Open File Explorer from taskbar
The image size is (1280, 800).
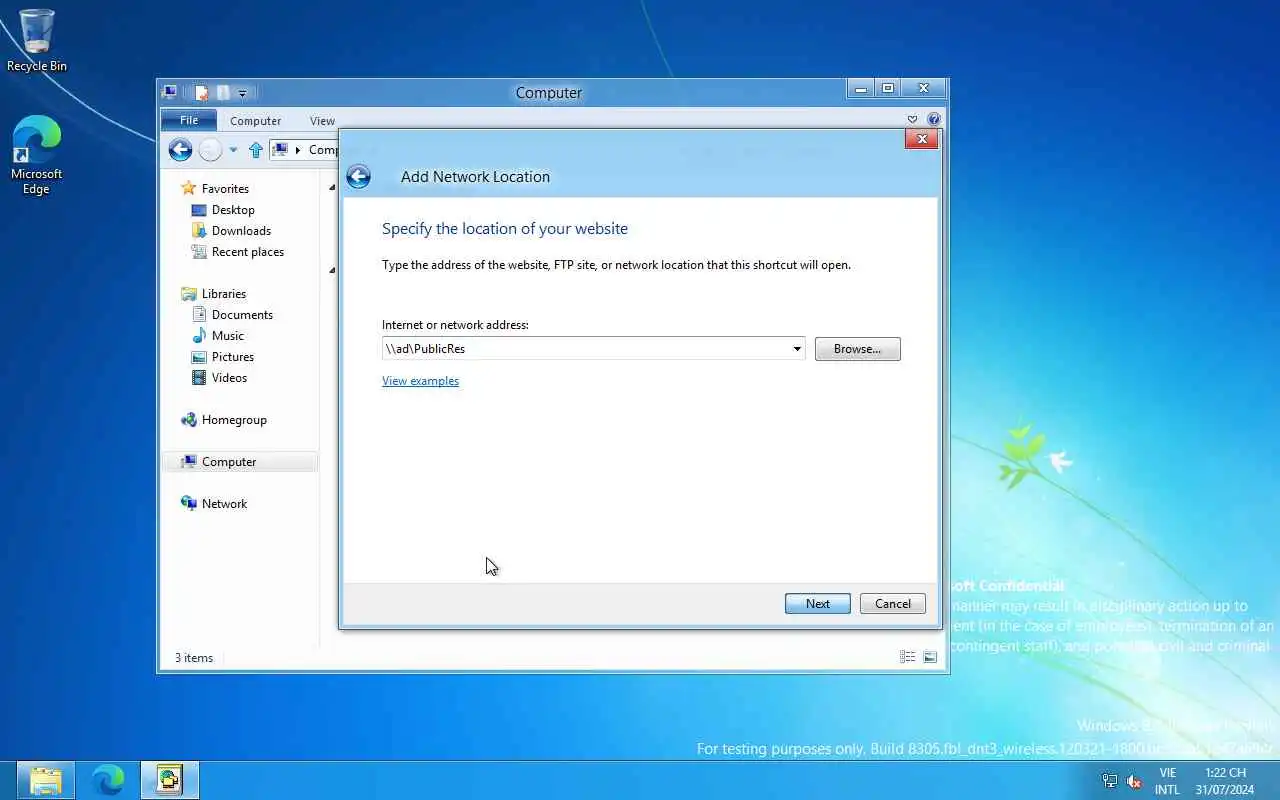click(x=45, y=780)
